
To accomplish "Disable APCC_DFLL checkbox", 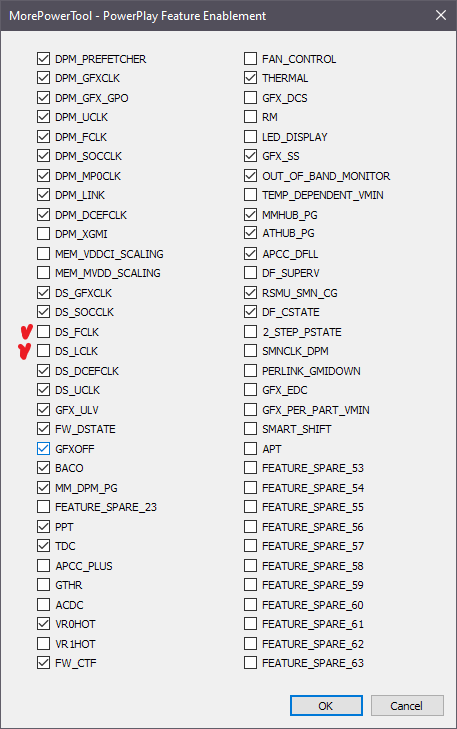I will (251, 254).
